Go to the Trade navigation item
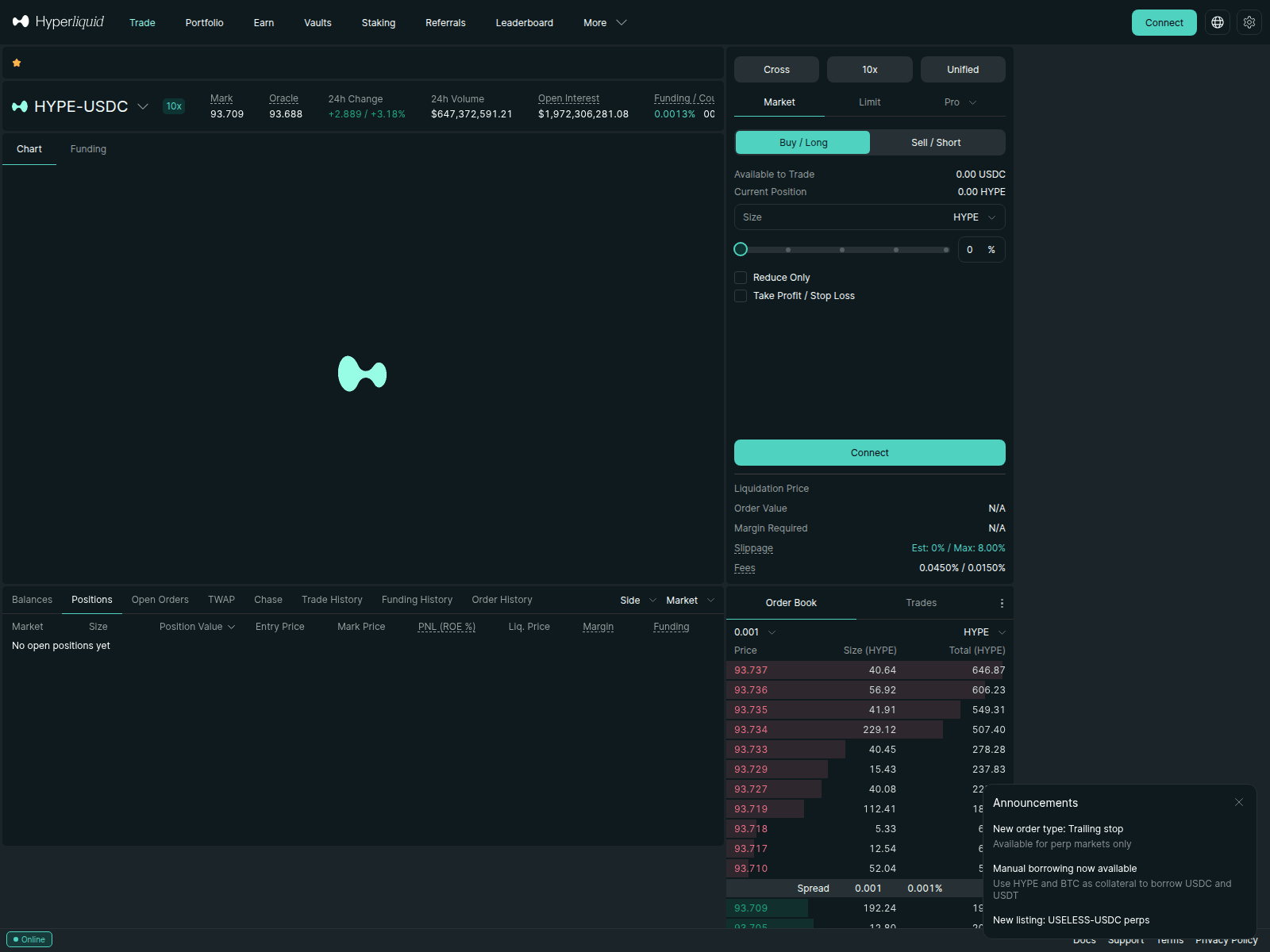The image size is (1270, 952). pos(142,23)
